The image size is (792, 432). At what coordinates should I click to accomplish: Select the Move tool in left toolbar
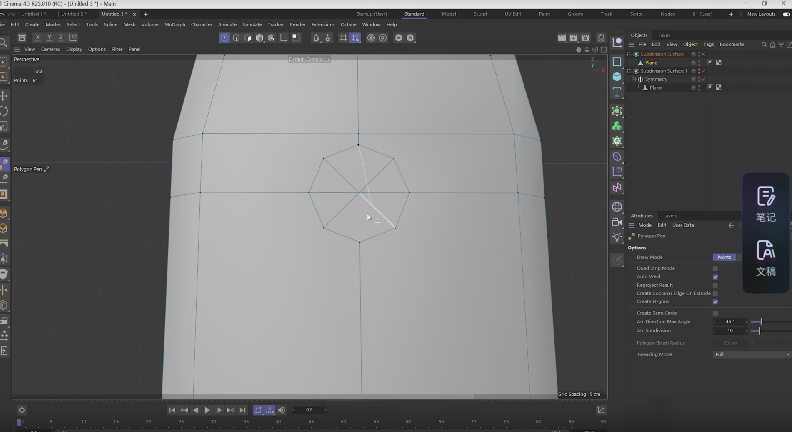pos(5,96)
